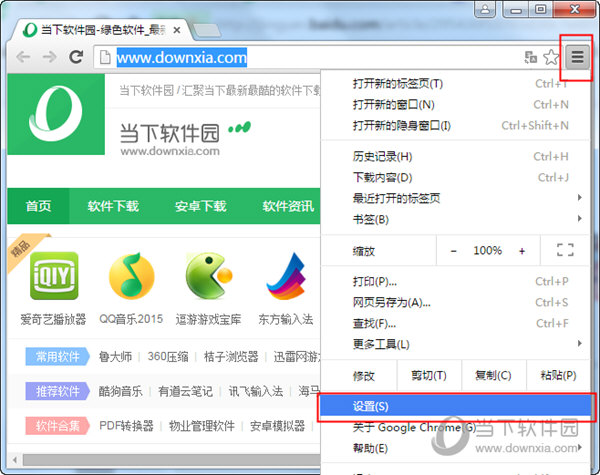Open the iQIYI player app icon
Viewport: 600px width, 475px height.
pyautogui.click(x=54, y=277)
